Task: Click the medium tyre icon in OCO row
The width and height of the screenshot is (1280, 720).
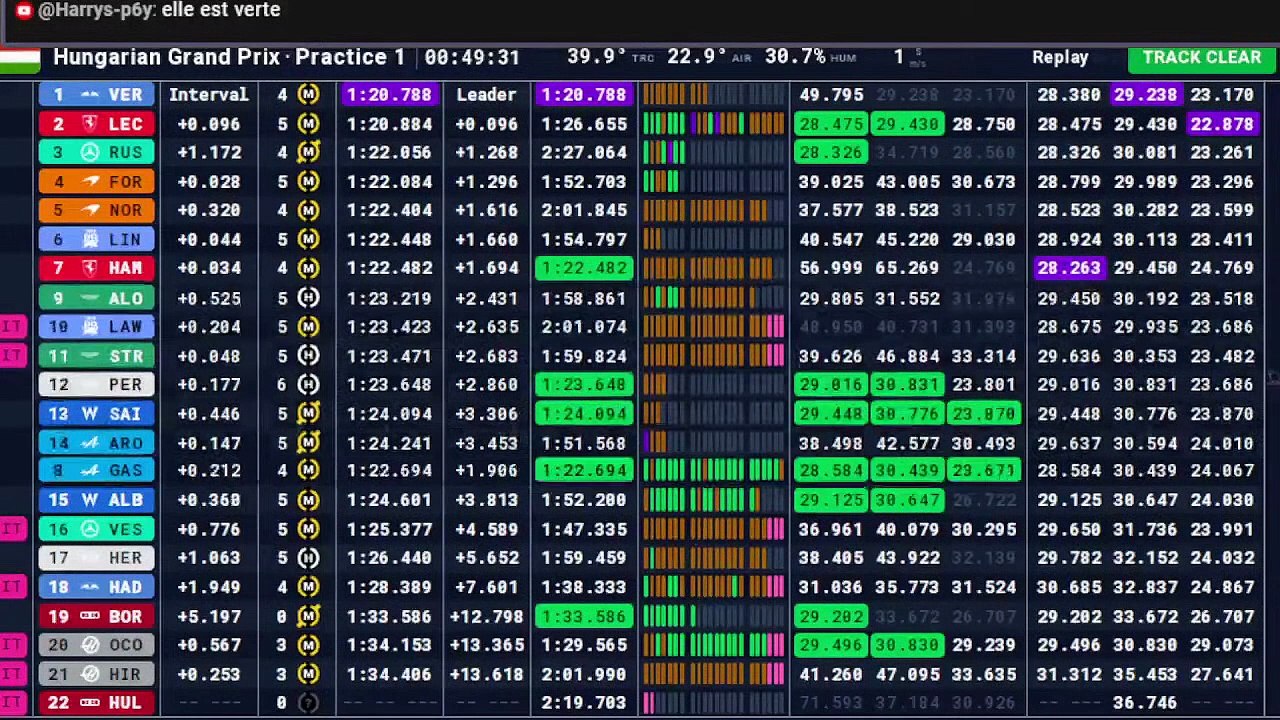Action: tap(308, 645)
